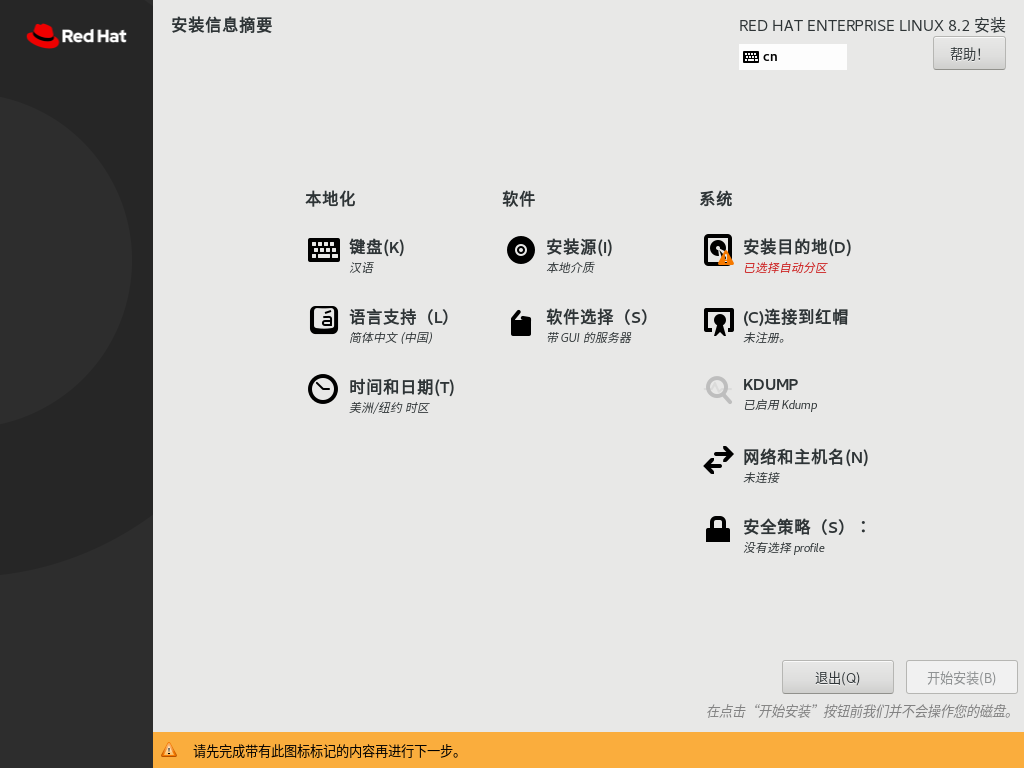Click the connect to Red Hat certificate icon
1024x768 pixels.
tap(718, 321)
